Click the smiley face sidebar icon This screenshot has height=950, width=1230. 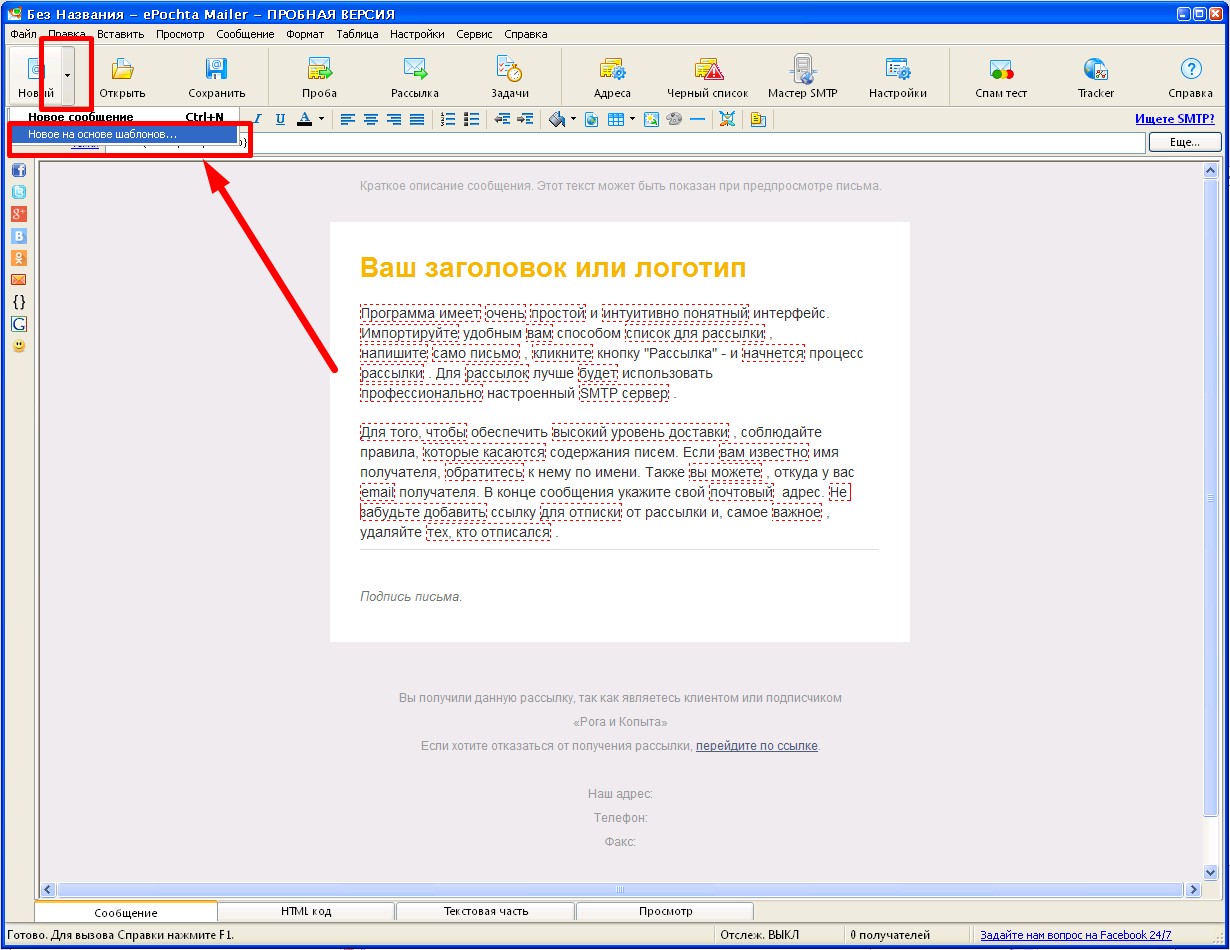pyautogui.click(x=19, y=346)
